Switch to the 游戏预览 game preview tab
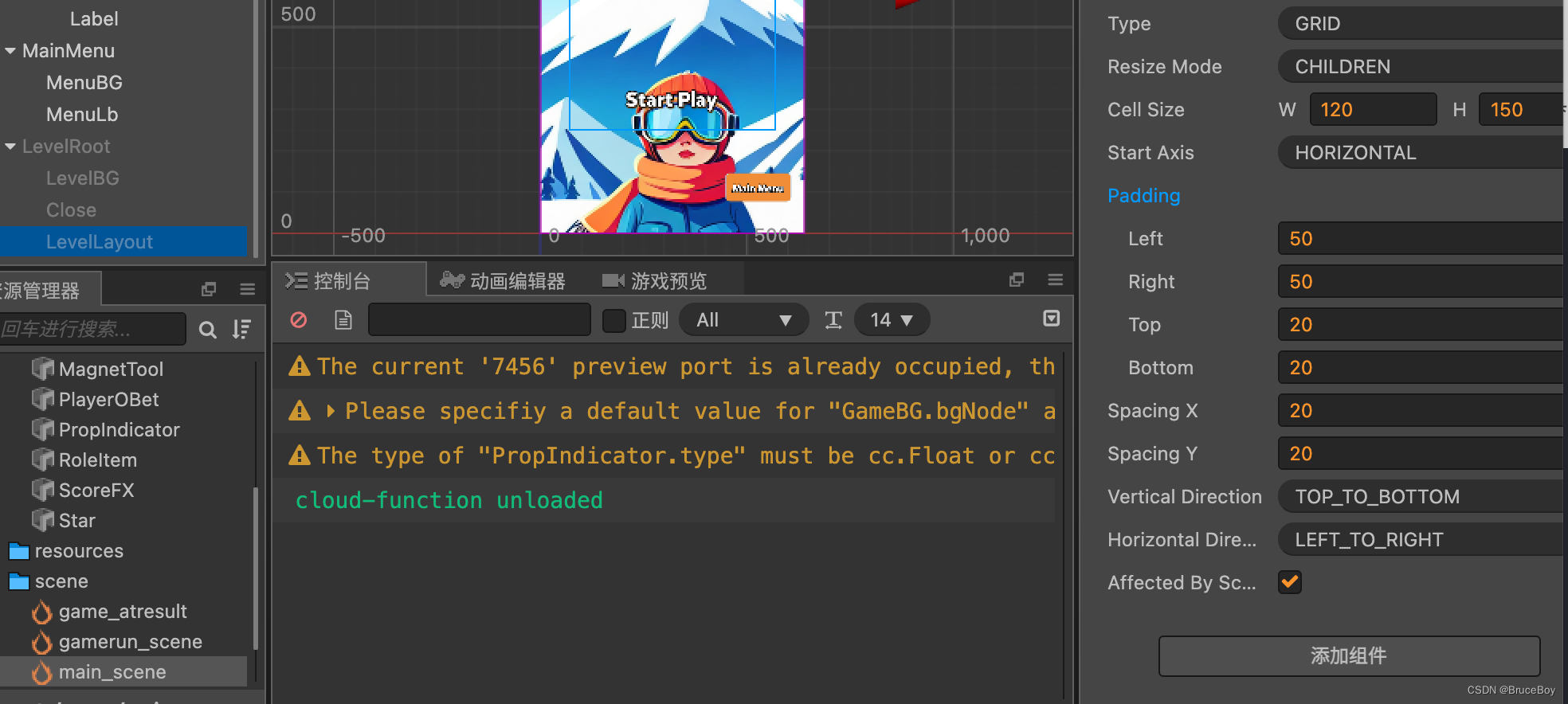Screen dimensions: 1568x704 656,280
